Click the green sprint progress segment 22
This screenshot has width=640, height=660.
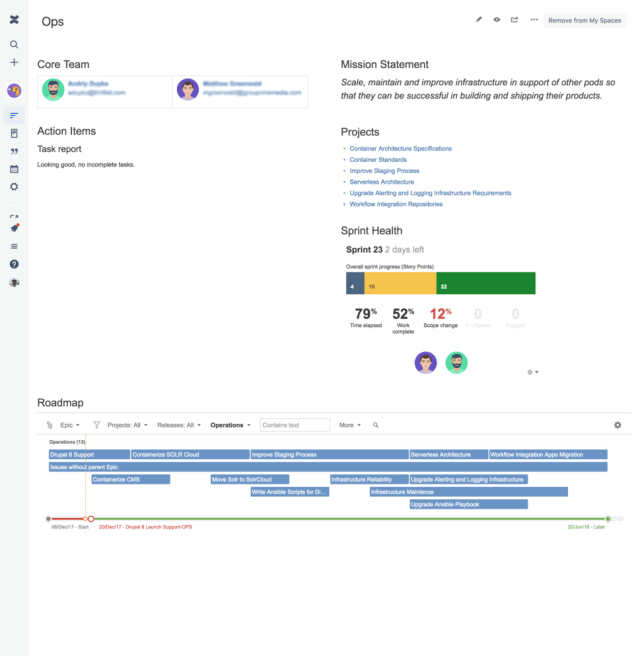pos(486,283)
